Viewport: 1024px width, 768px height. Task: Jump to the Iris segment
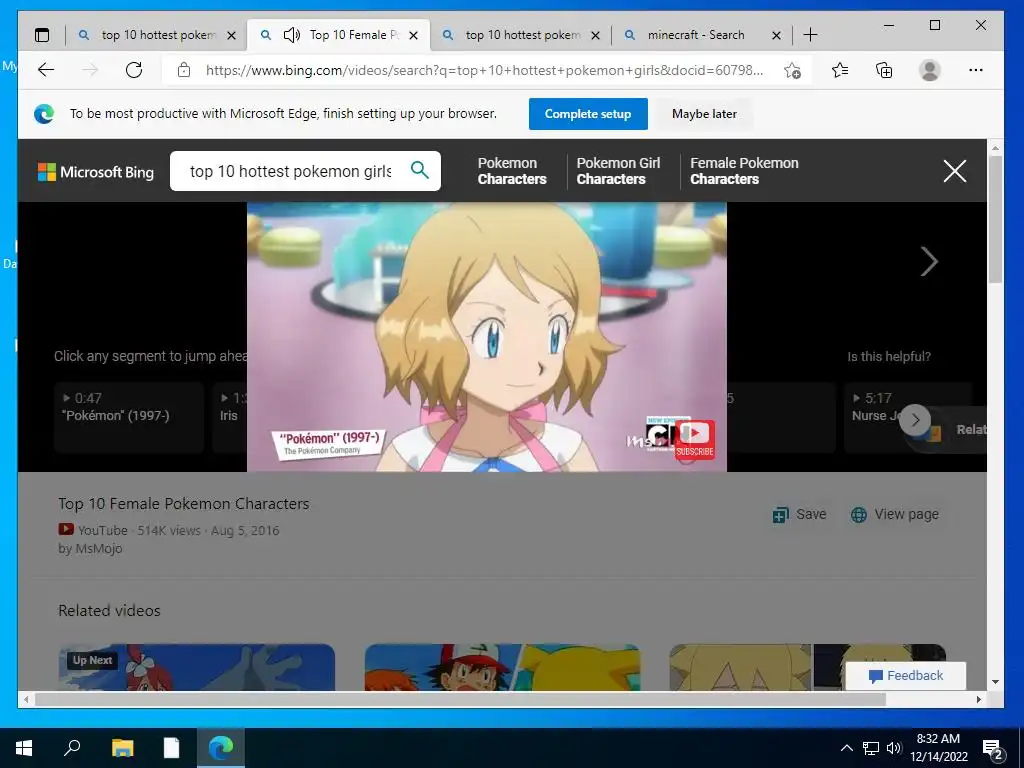(x=230, y=417)
